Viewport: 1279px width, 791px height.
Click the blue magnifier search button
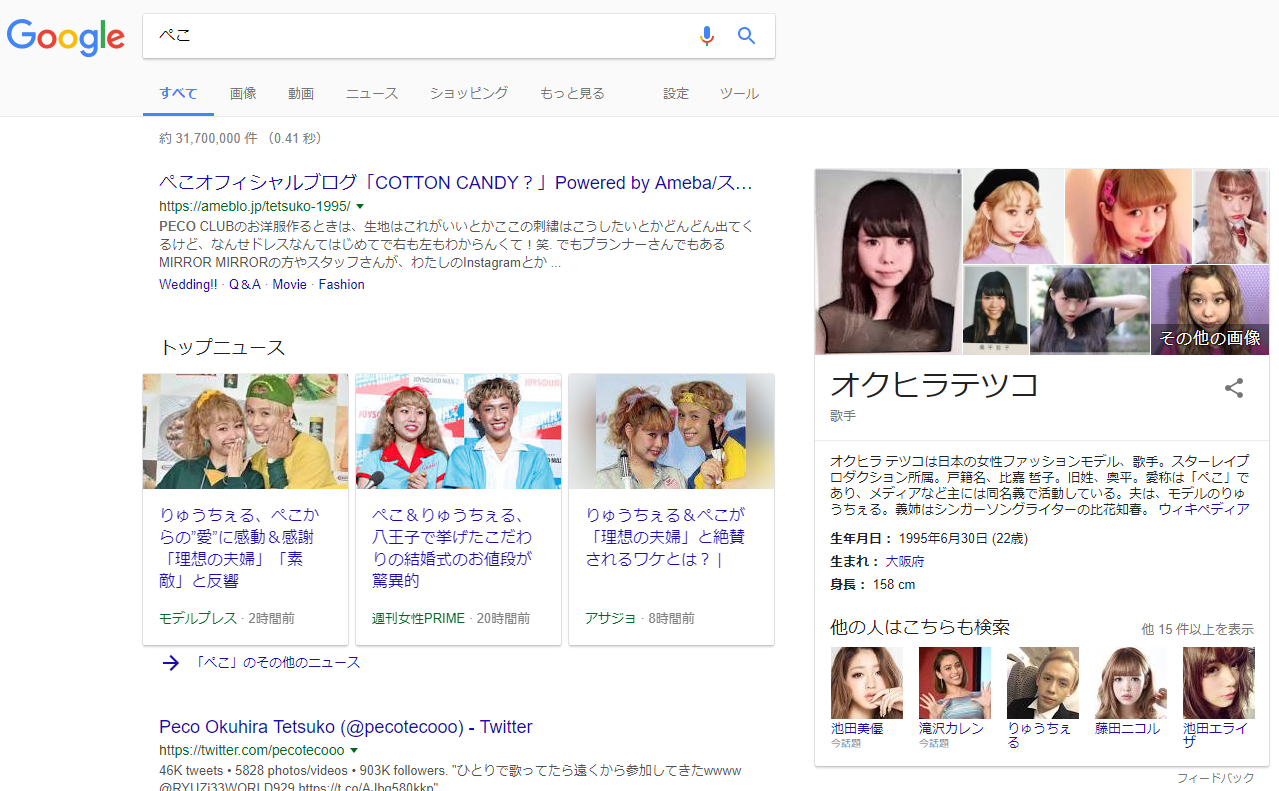(746, 36)
